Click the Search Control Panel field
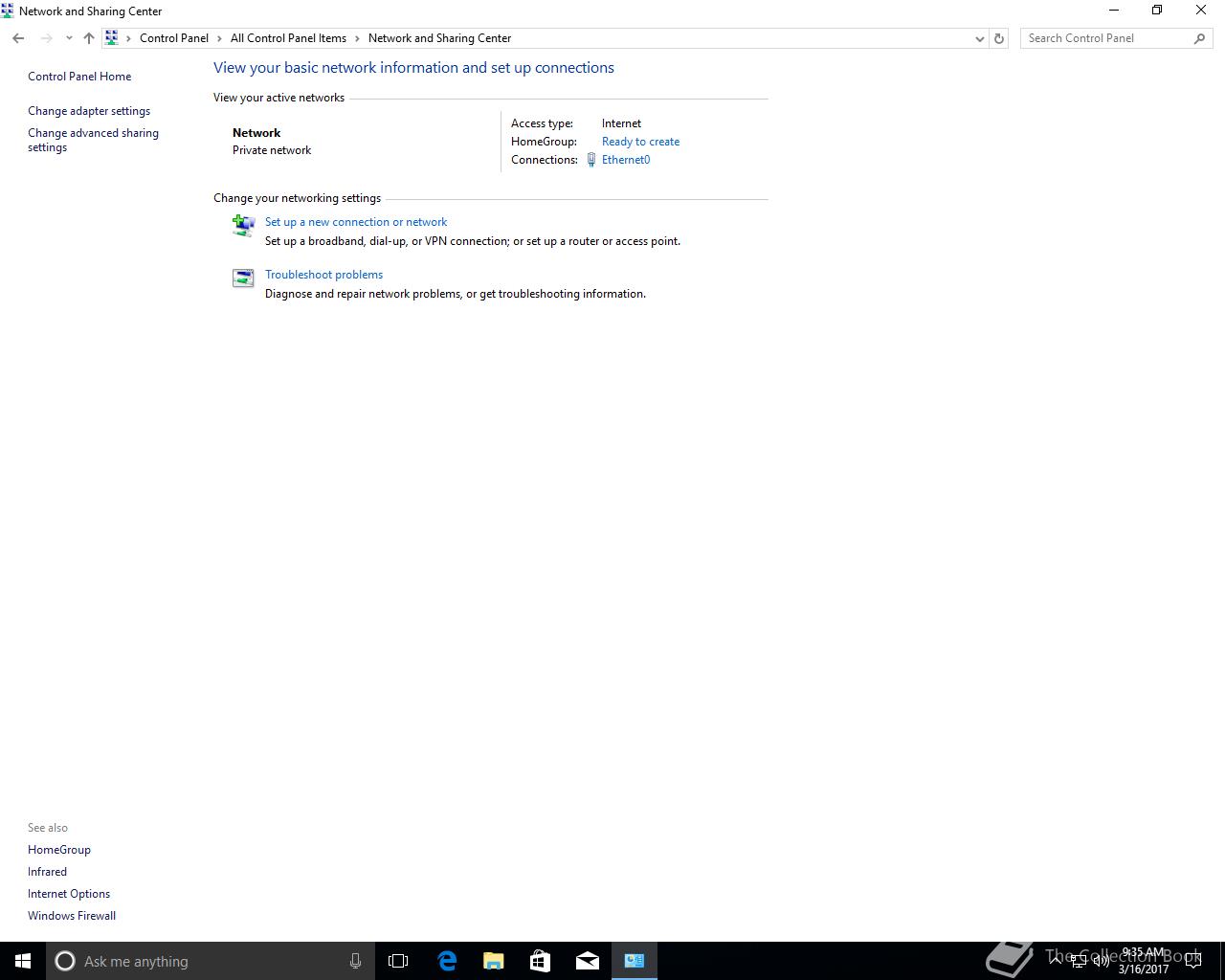Viewport: 1225px width, 980px height. (1107, 38)
